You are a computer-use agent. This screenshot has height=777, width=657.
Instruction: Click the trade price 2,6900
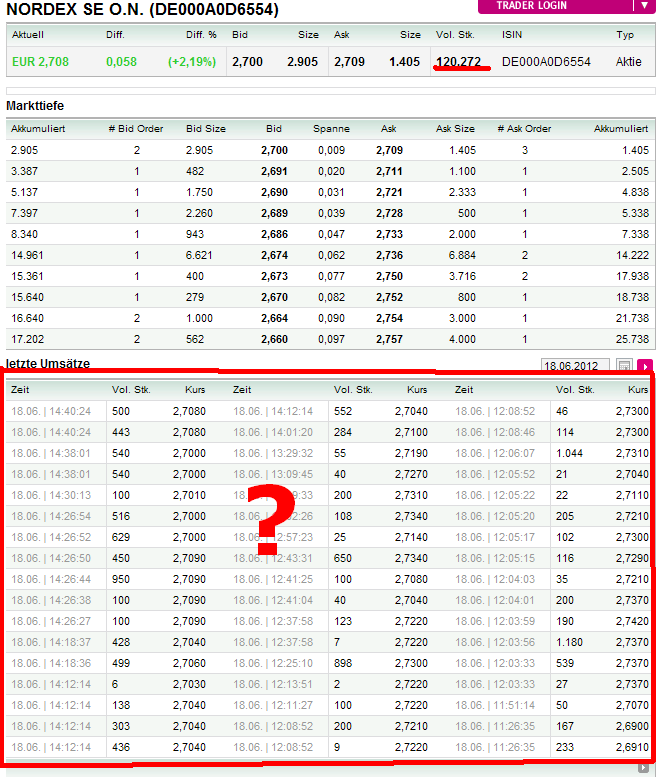pyautogui.click(x=632, y=726)
